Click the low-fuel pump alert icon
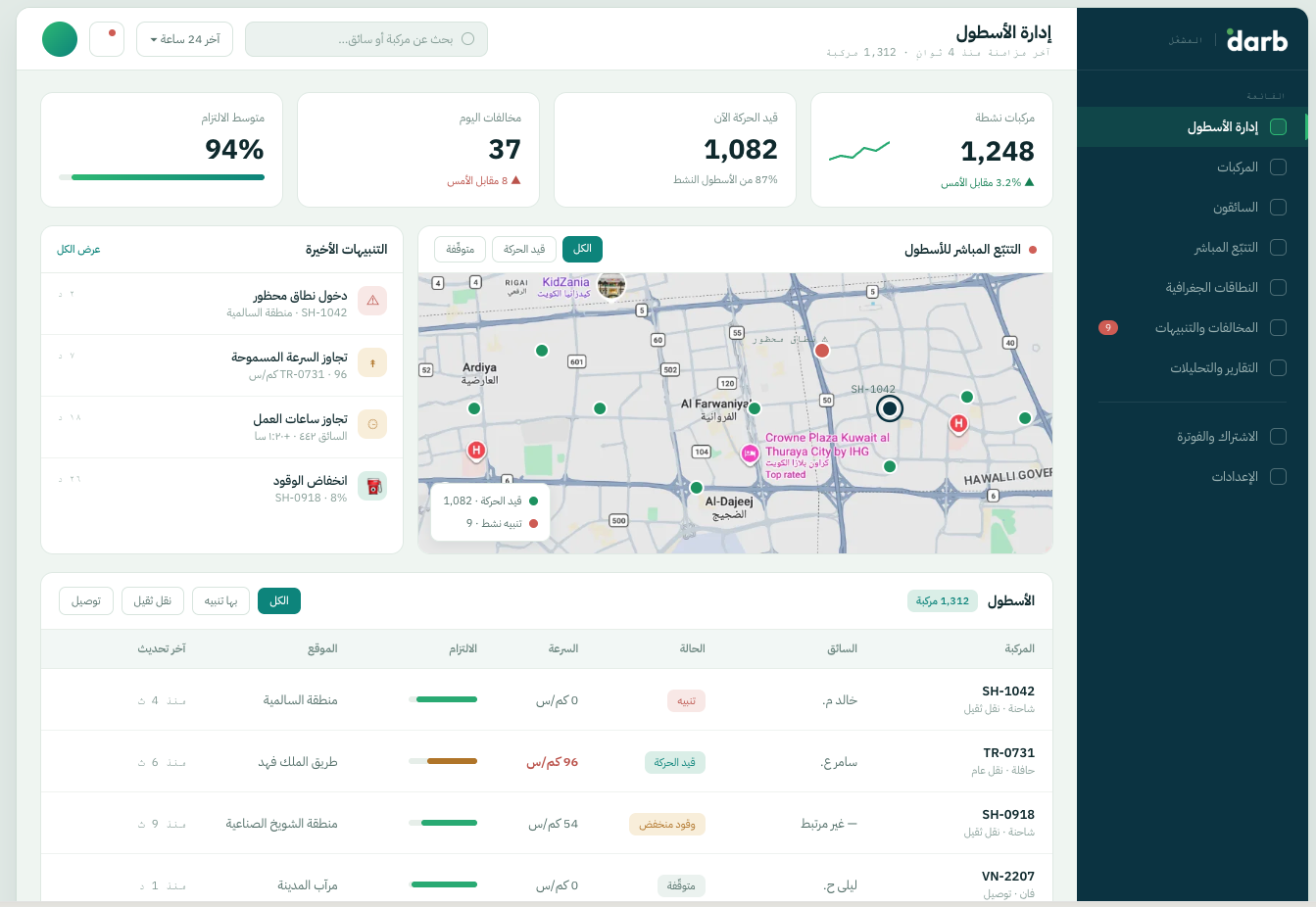The image size is (1316, 907). (372, 486)
